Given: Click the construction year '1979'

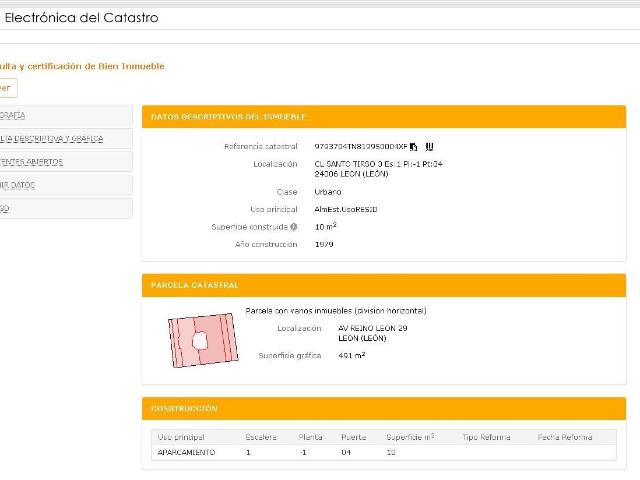Looking at the screenshot, I should pos(324,244).
